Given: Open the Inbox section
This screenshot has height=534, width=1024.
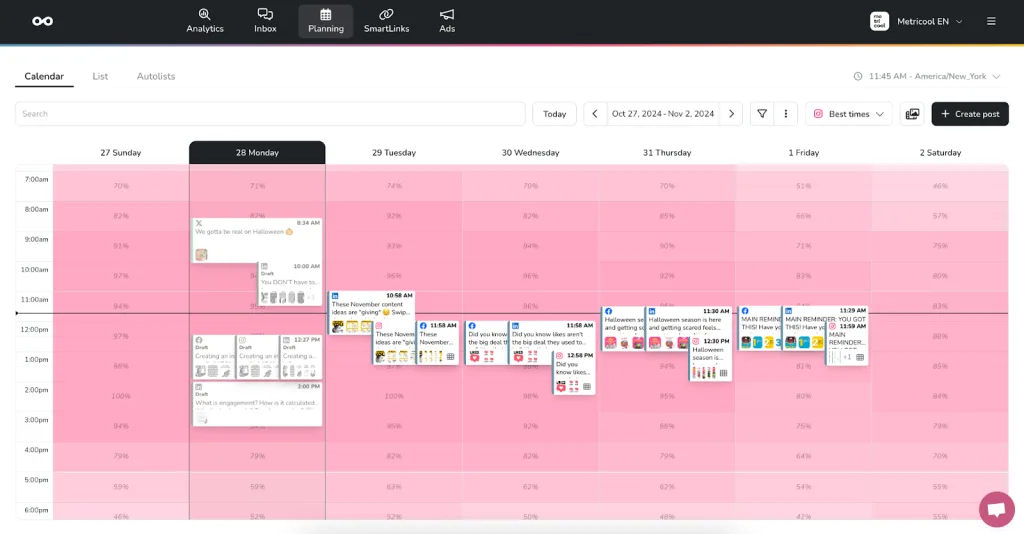Looking at the screenshot, I should [x=265, y=21].
